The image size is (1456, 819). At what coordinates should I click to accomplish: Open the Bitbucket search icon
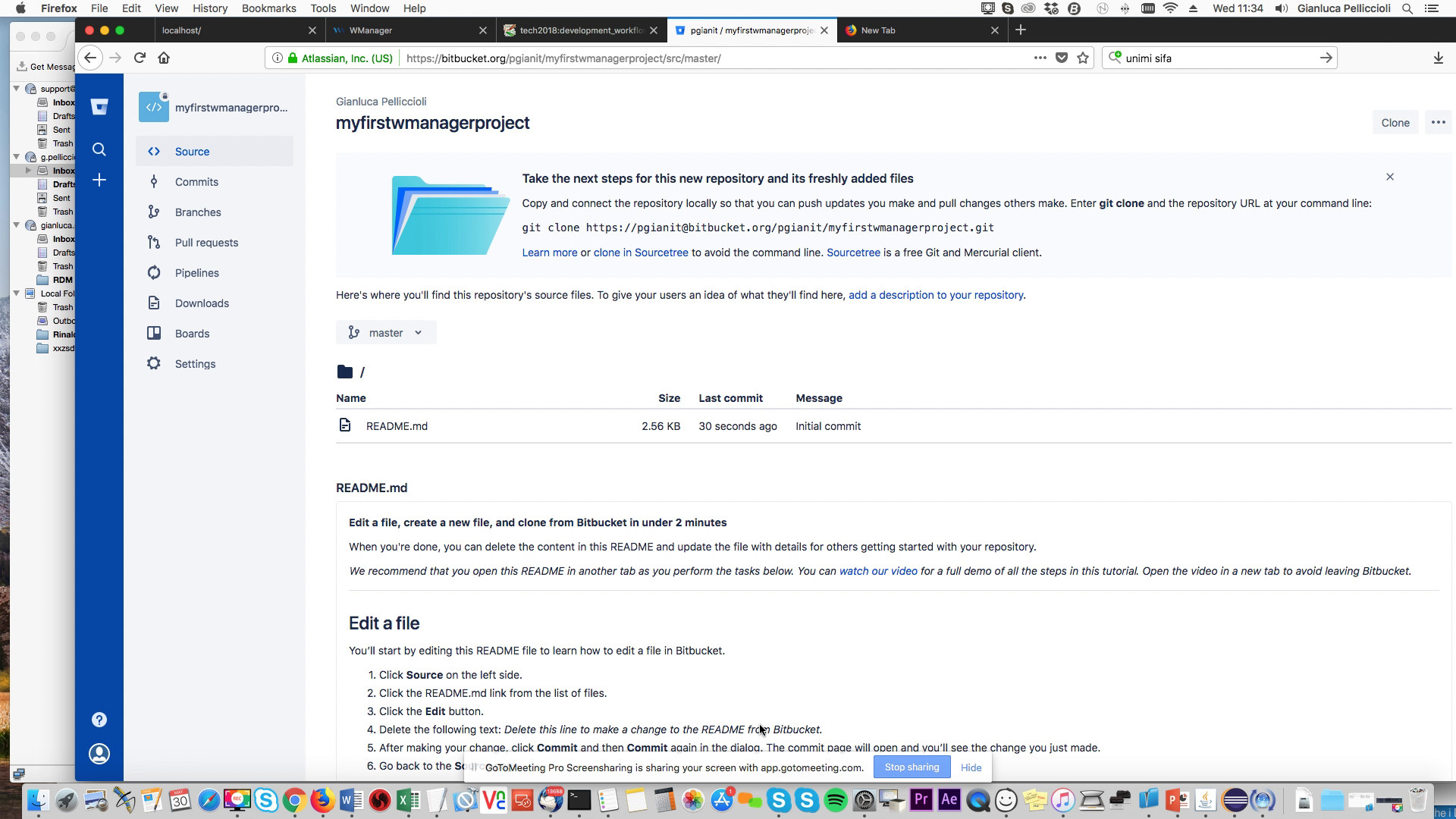tap(99, 149)
